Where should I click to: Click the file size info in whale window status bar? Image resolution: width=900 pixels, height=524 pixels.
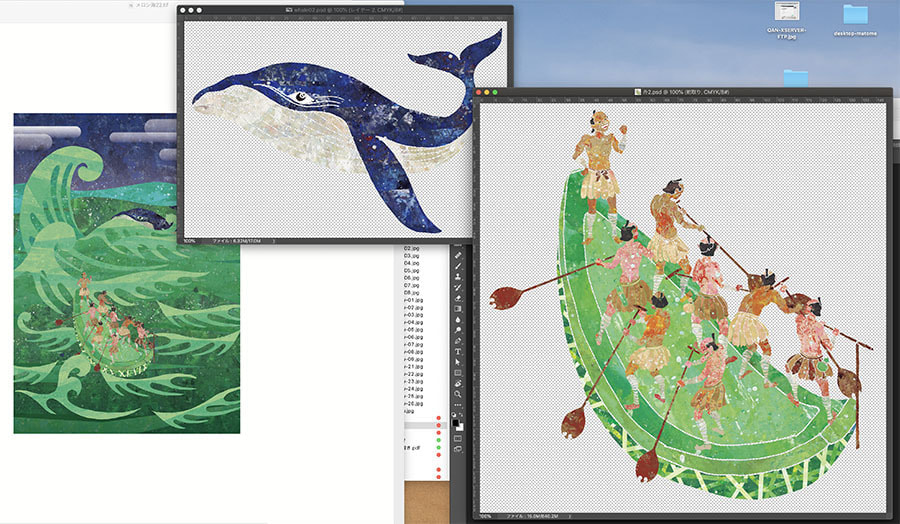(236, 241)
